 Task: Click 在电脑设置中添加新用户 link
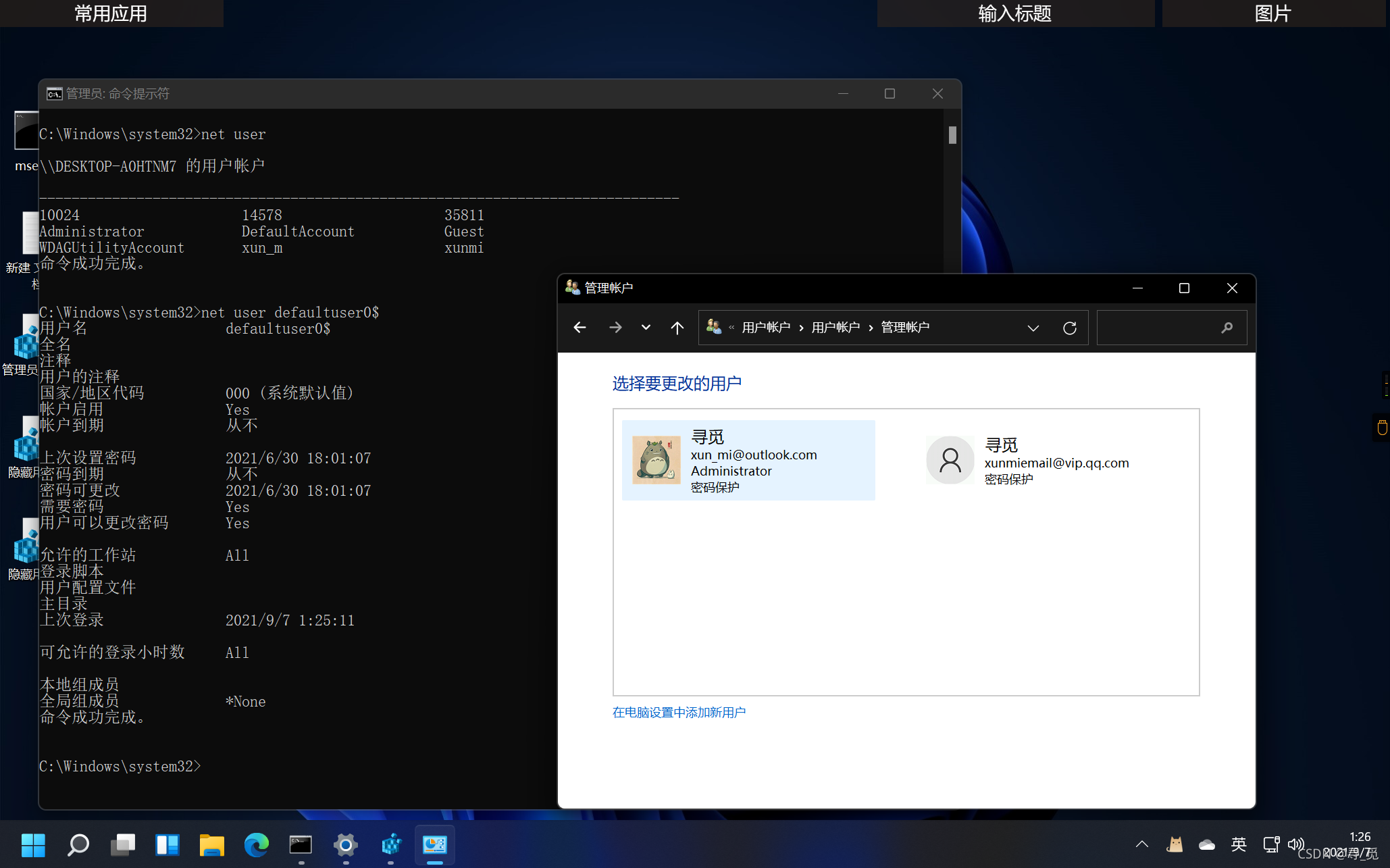click(x=679, y=712)
